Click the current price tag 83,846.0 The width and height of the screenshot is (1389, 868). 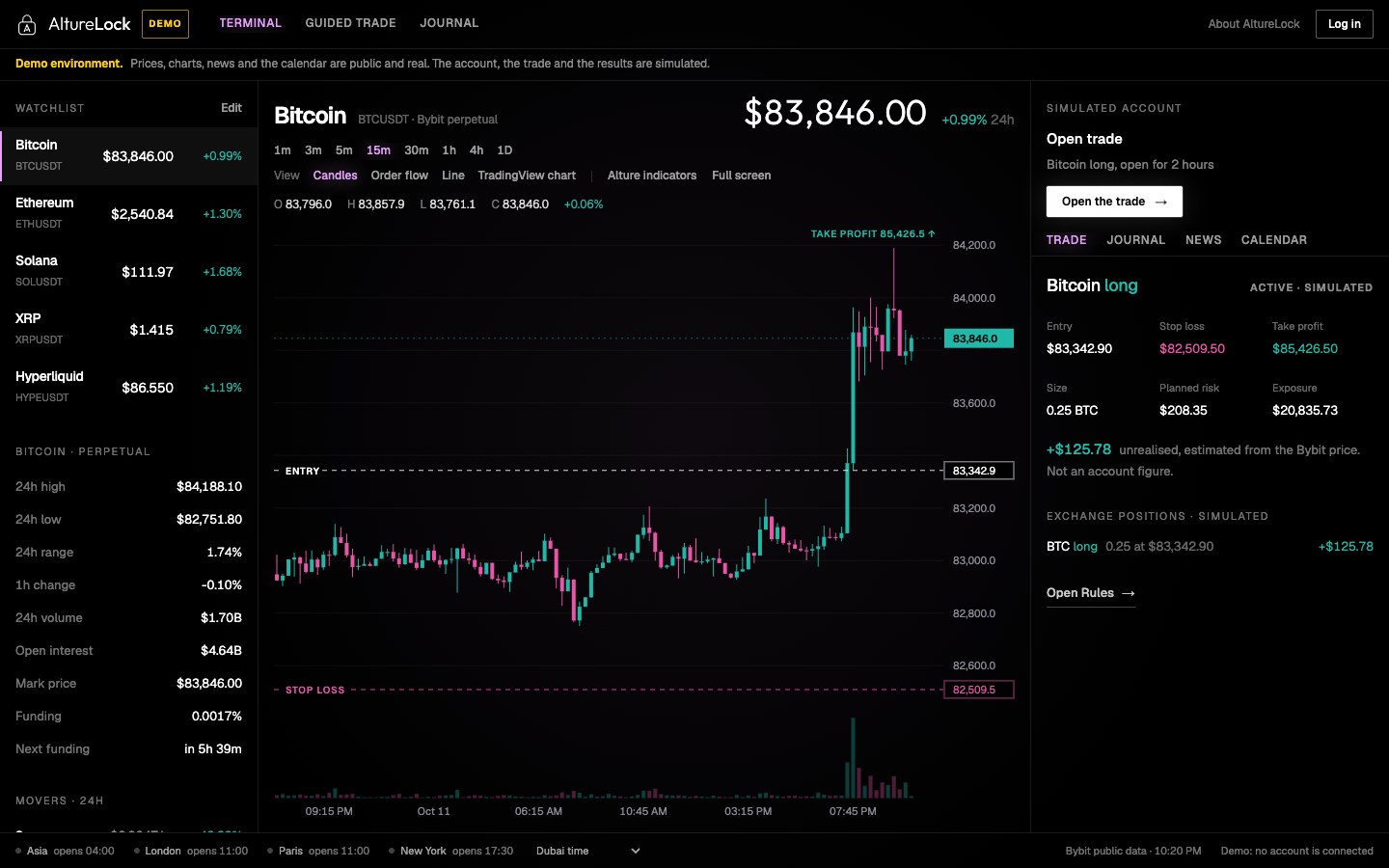pyautogui.click(x=979, y=339)
